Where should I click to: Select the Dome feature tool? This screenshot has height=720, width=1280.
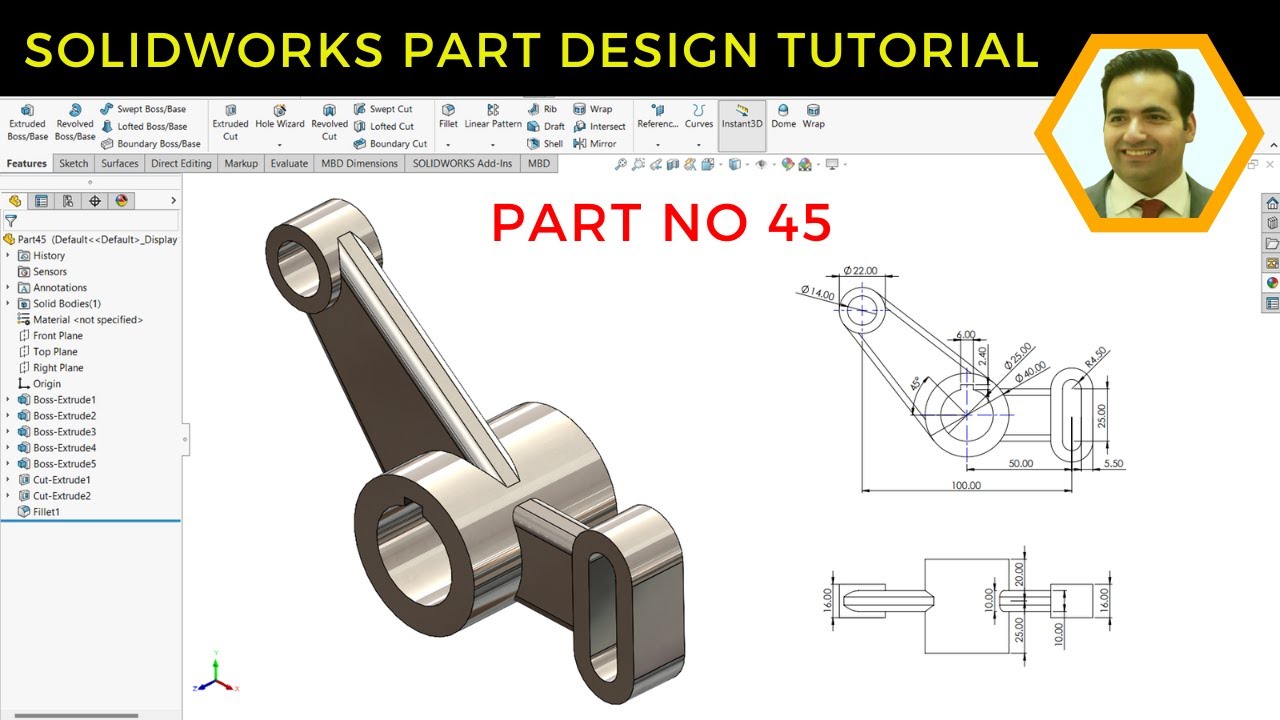pos(783,117)
